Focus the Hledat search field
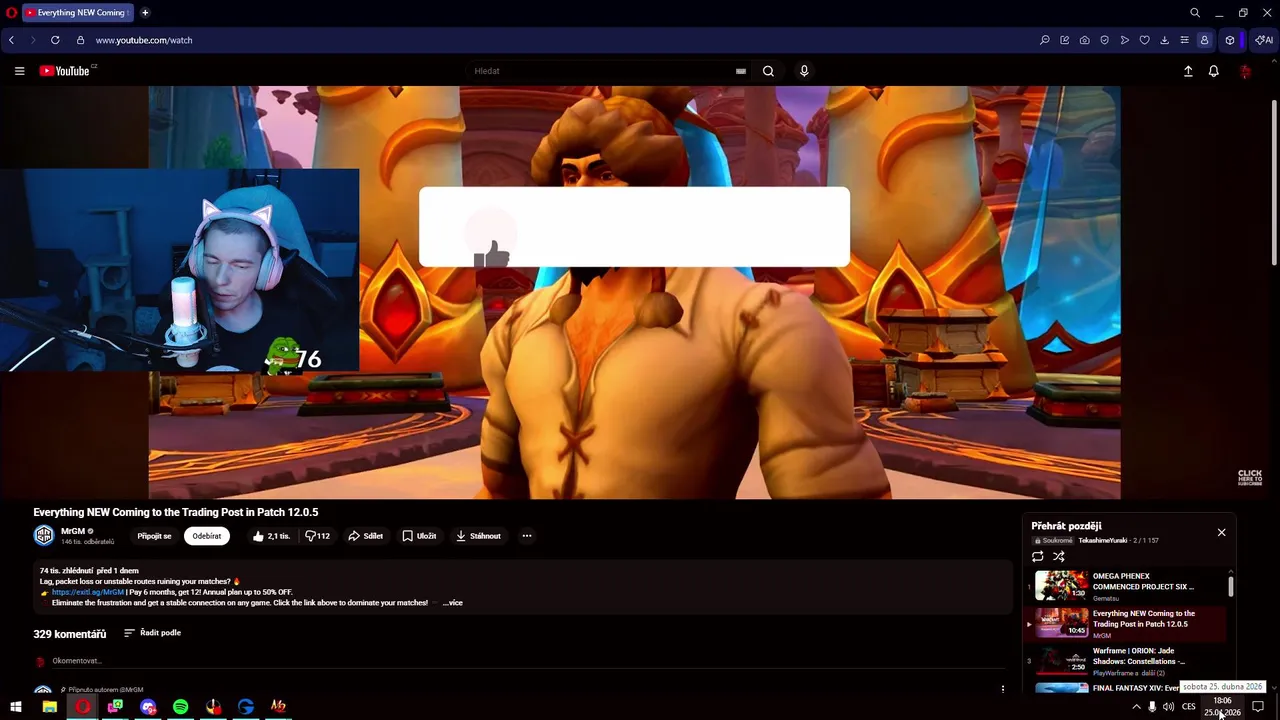Screen dimensions: 1280x720 coord(600,71)
